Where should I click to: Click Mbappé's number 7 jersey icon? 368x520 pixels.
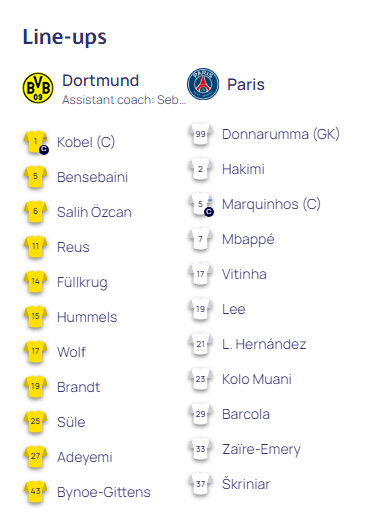[200, 239]
